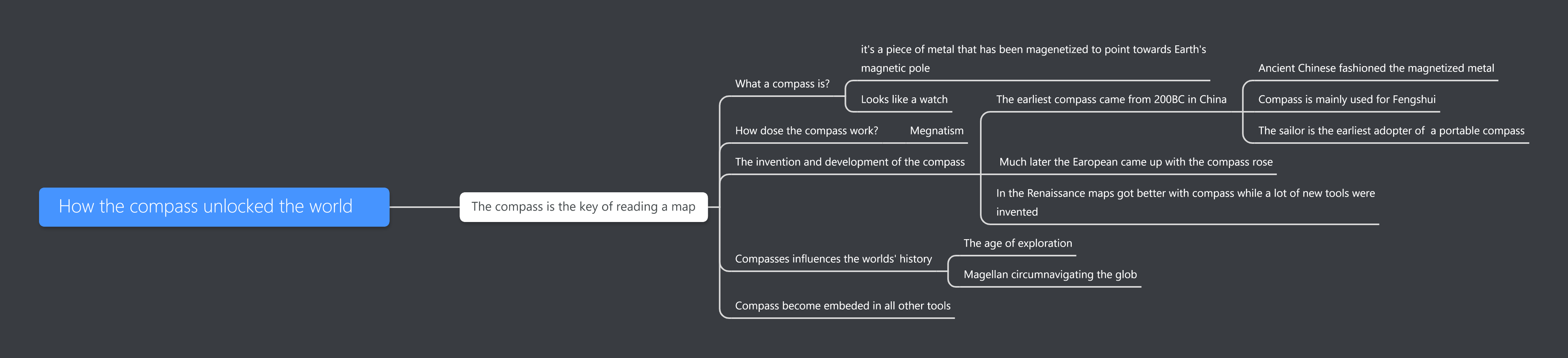Click the connector line between root and key-of-reading node
Image resolution: width=1568 pixels, height=358 pixels.
pyautogui.click(x=424, y=207)
